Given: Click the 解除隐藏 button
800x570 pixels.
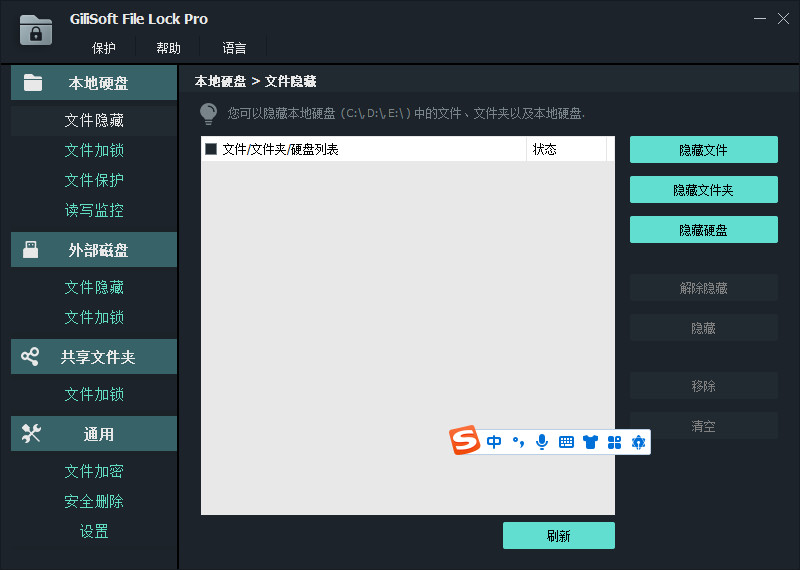Looking at the screenshot, I should pos(704,288).
